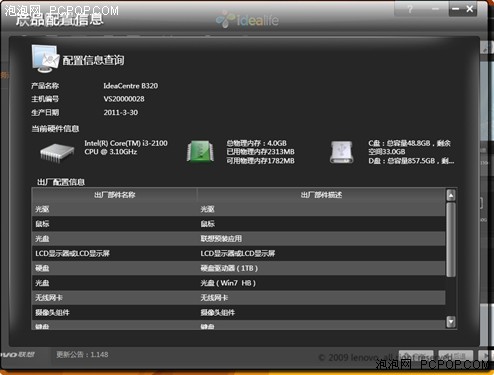
Task: Click the 当前硬件信息 section label
Action: pyautogui.click(x=55, y=128)
